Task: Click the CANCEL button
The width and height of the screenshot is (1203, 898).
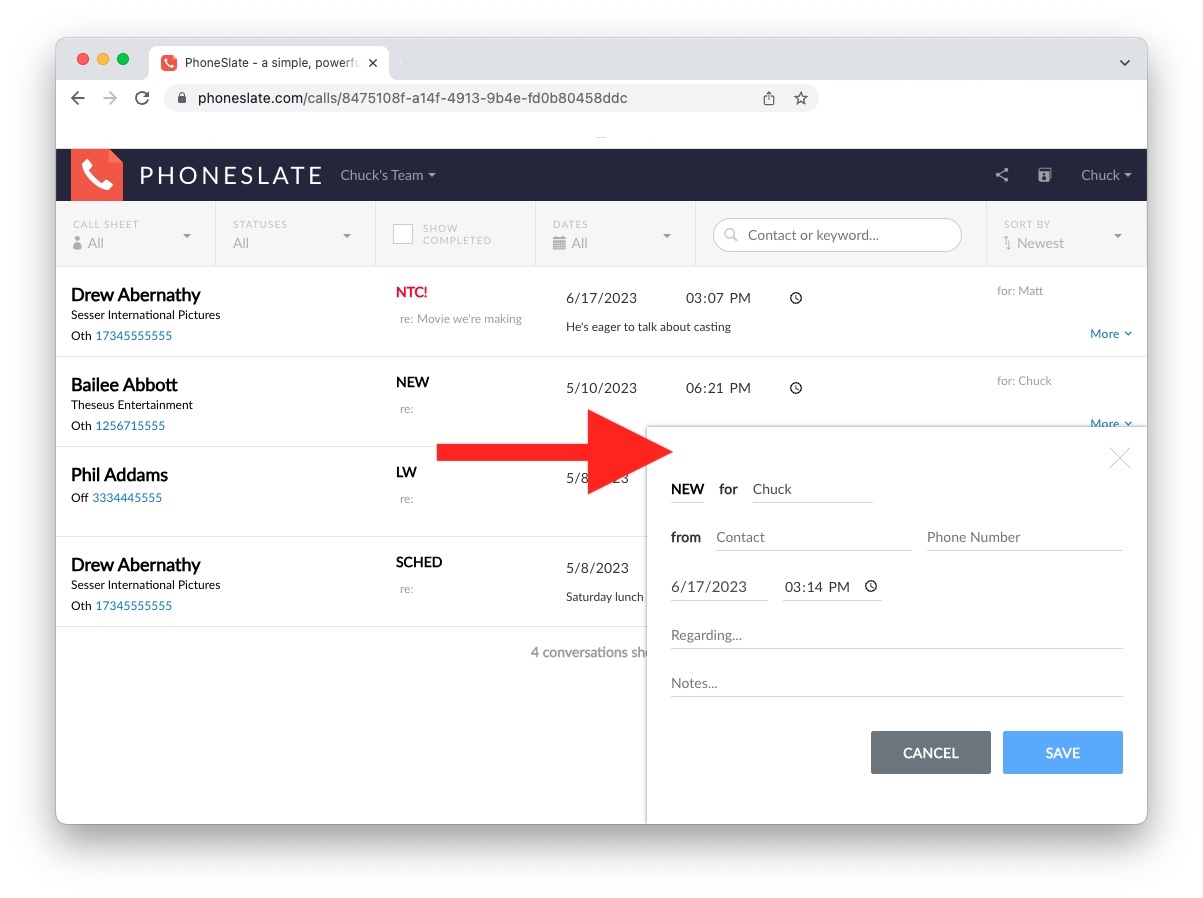Action: [x=930, y=753]
